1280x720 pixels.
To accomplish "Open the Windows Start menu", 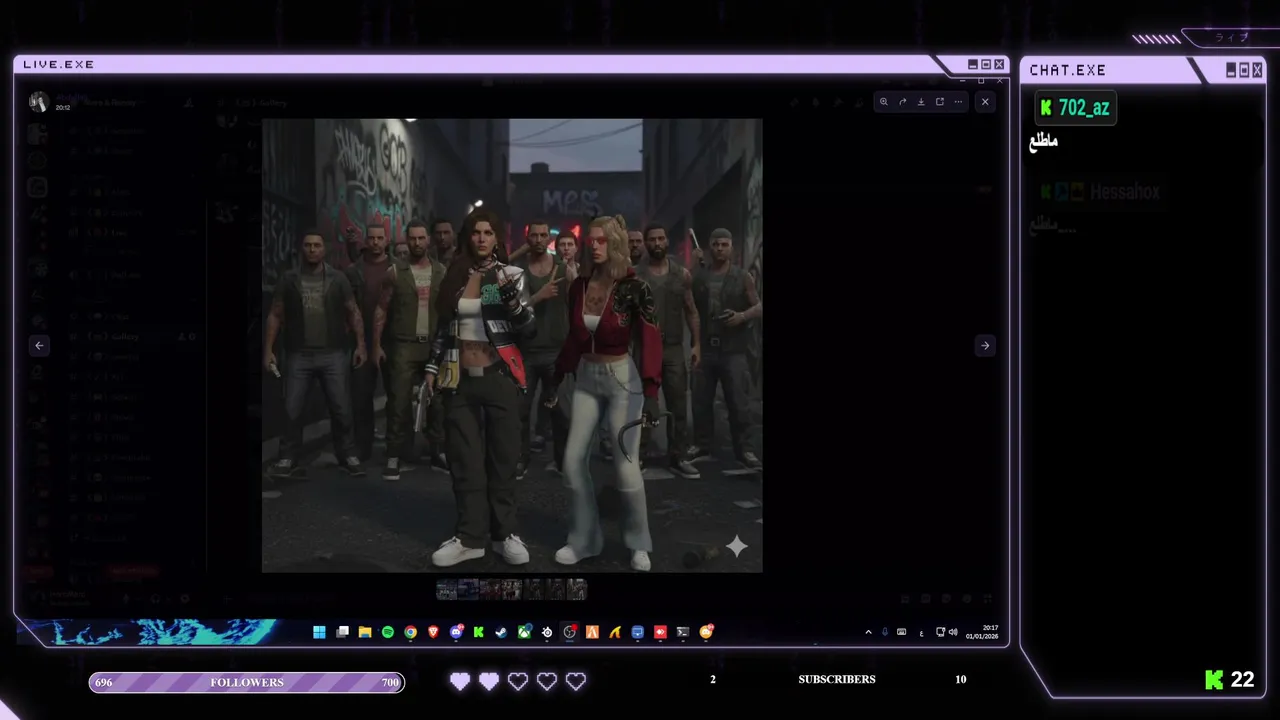I will click(319, 632).
